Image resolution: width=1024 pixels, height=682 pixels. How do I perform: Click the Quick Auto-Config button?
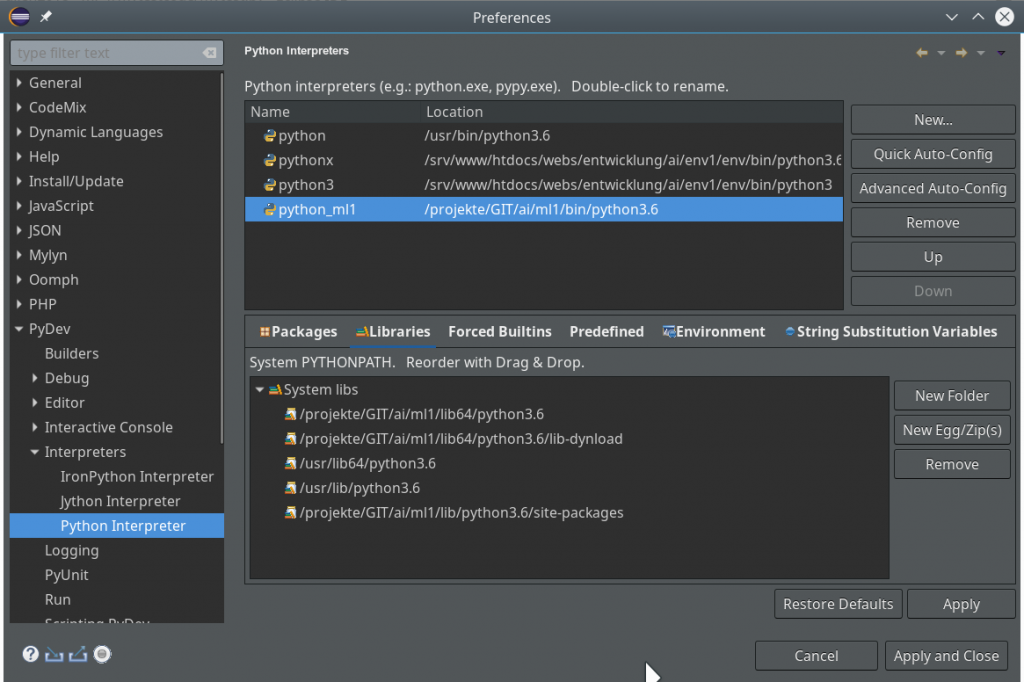click(932, 154)
